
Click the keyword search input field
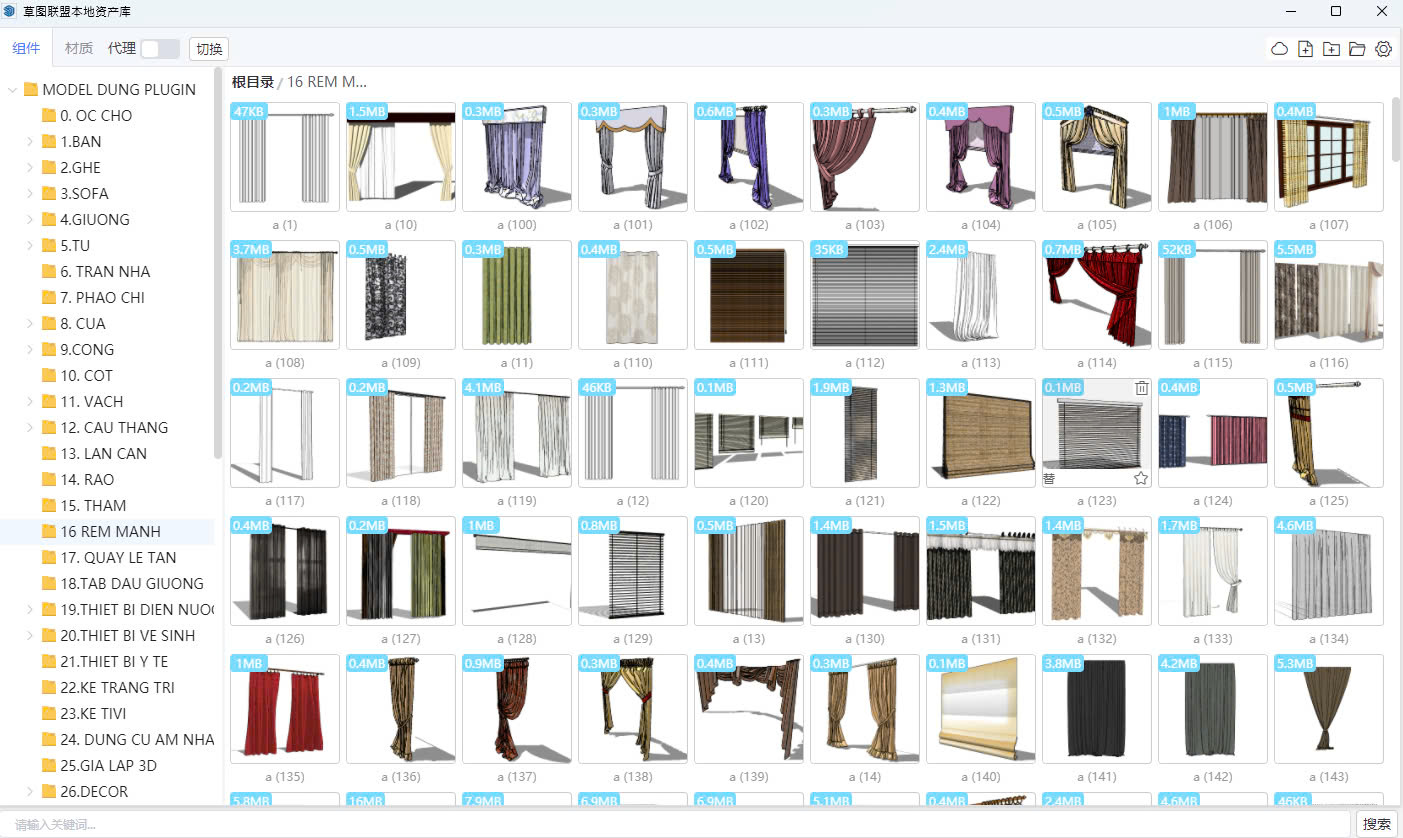(680, 824)
